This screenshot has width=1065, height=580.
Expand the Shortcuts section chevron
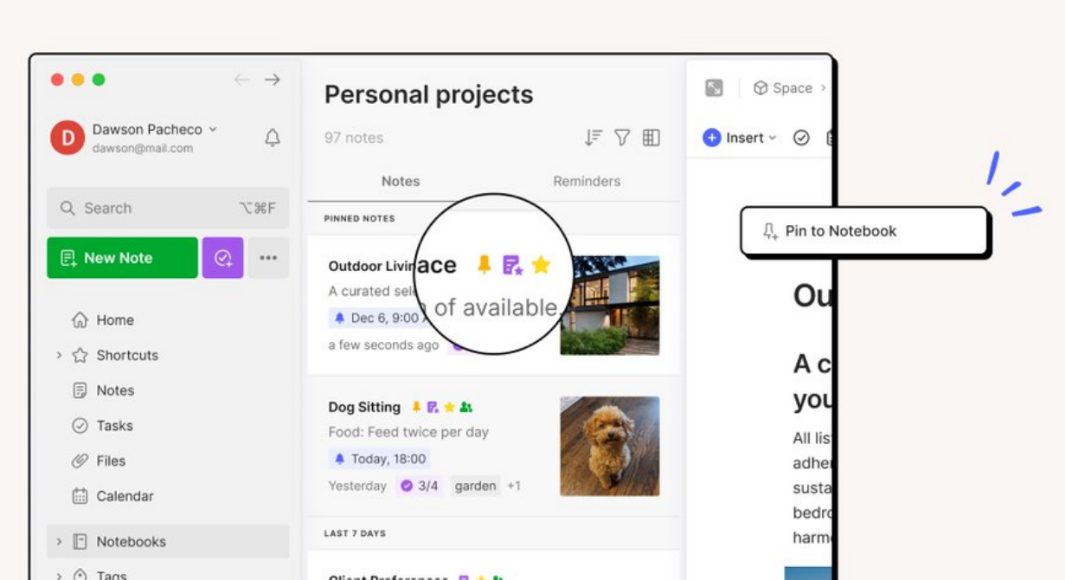(59, 355)
